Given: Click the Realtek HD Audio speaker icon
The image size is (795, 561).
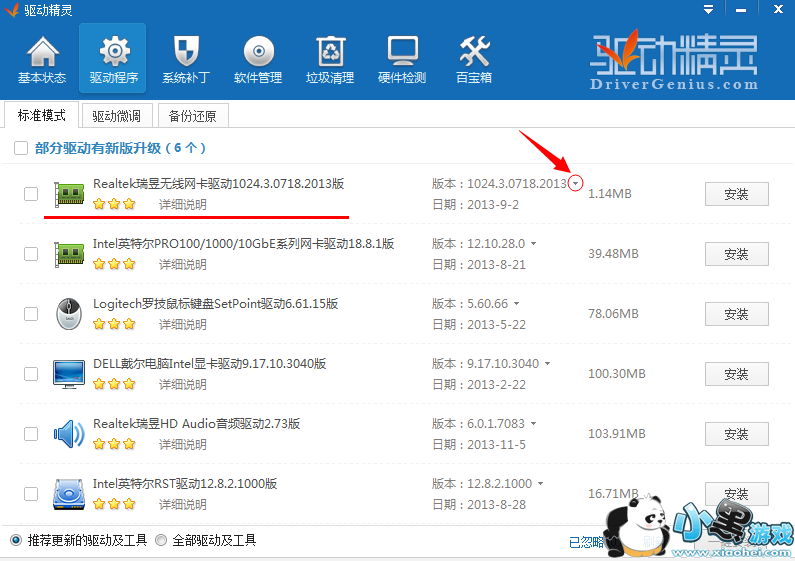Looking at the screenshot, I should coord(69,434).
